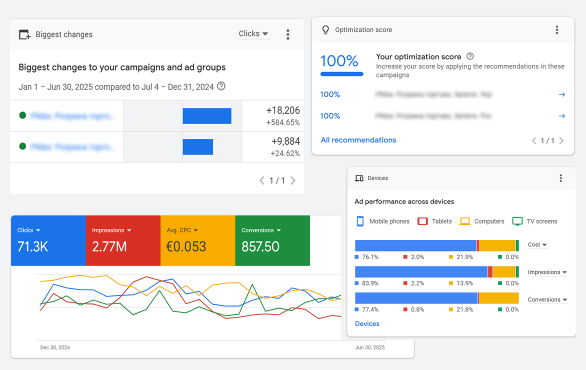Viewport: 586px width, 370px height.
Task: Open the Avg. CPC metric tile dropdown
Action: [182, 230]
